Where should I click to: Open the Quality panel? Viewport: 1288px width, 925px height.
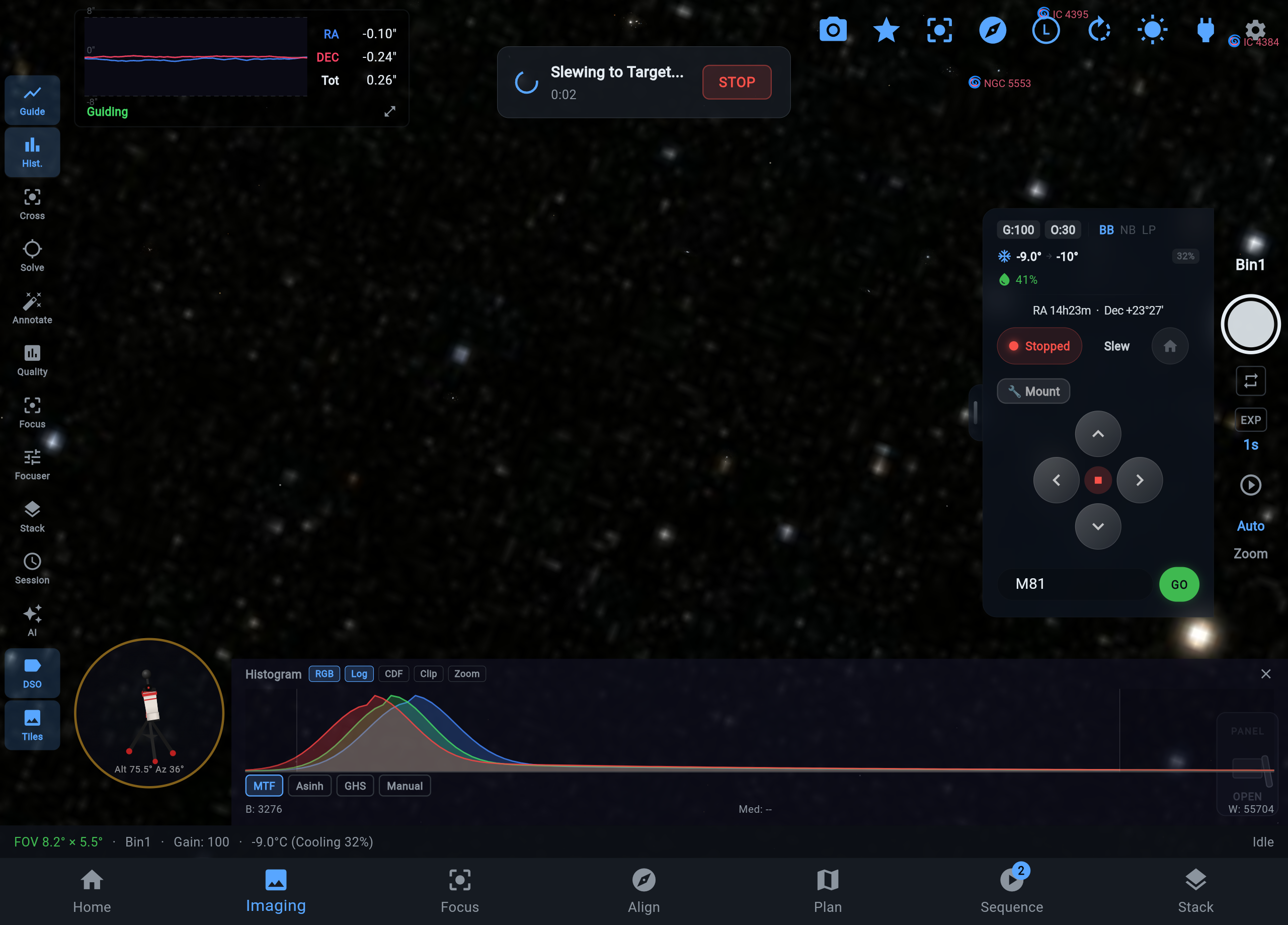pos(32,360)
